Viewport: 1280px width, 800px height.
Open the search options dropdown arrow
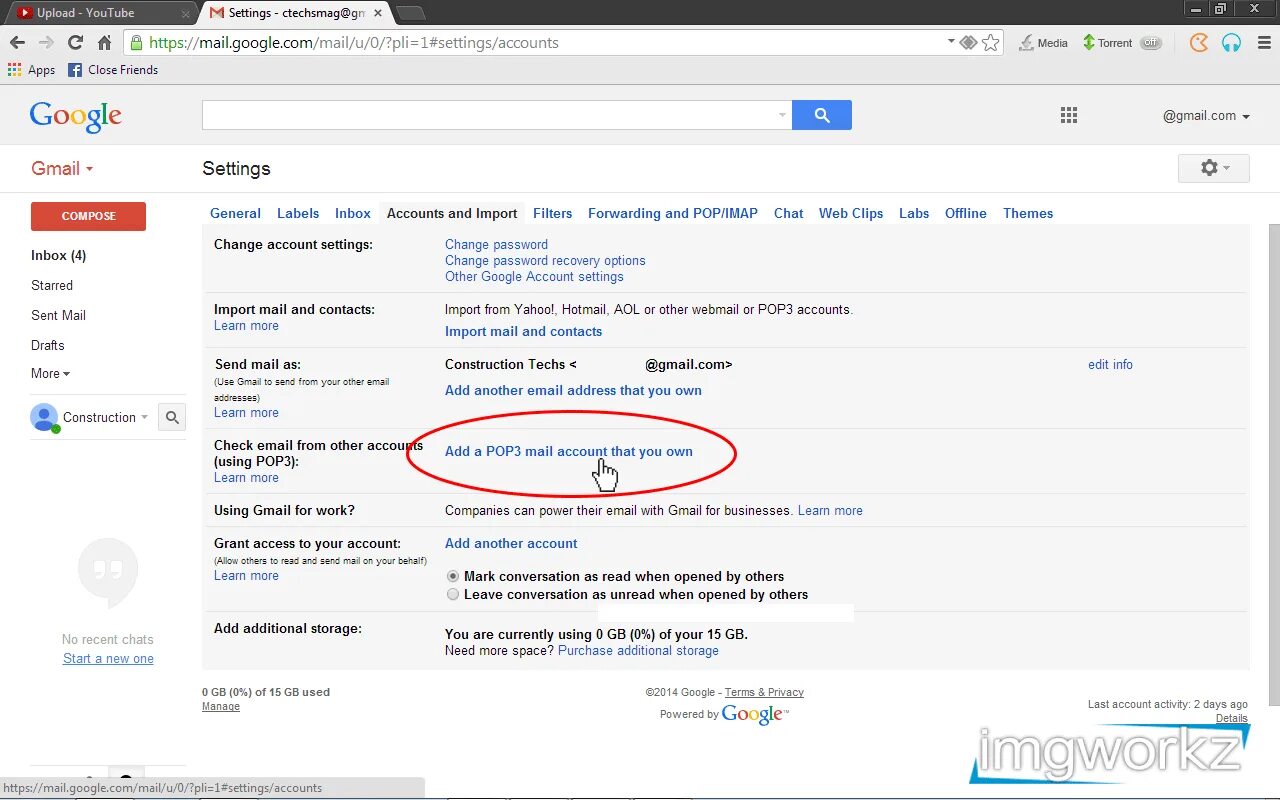click(x=782, y=115)
